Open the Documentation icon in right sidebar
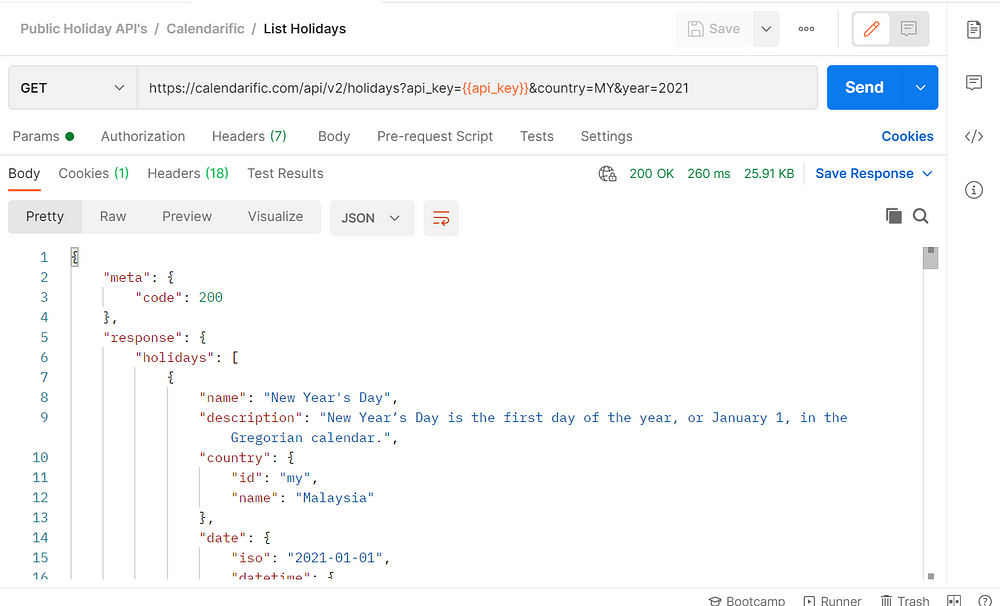Image resolution: width=1000 pixels, height=606 pixels. tap(973, 30)
